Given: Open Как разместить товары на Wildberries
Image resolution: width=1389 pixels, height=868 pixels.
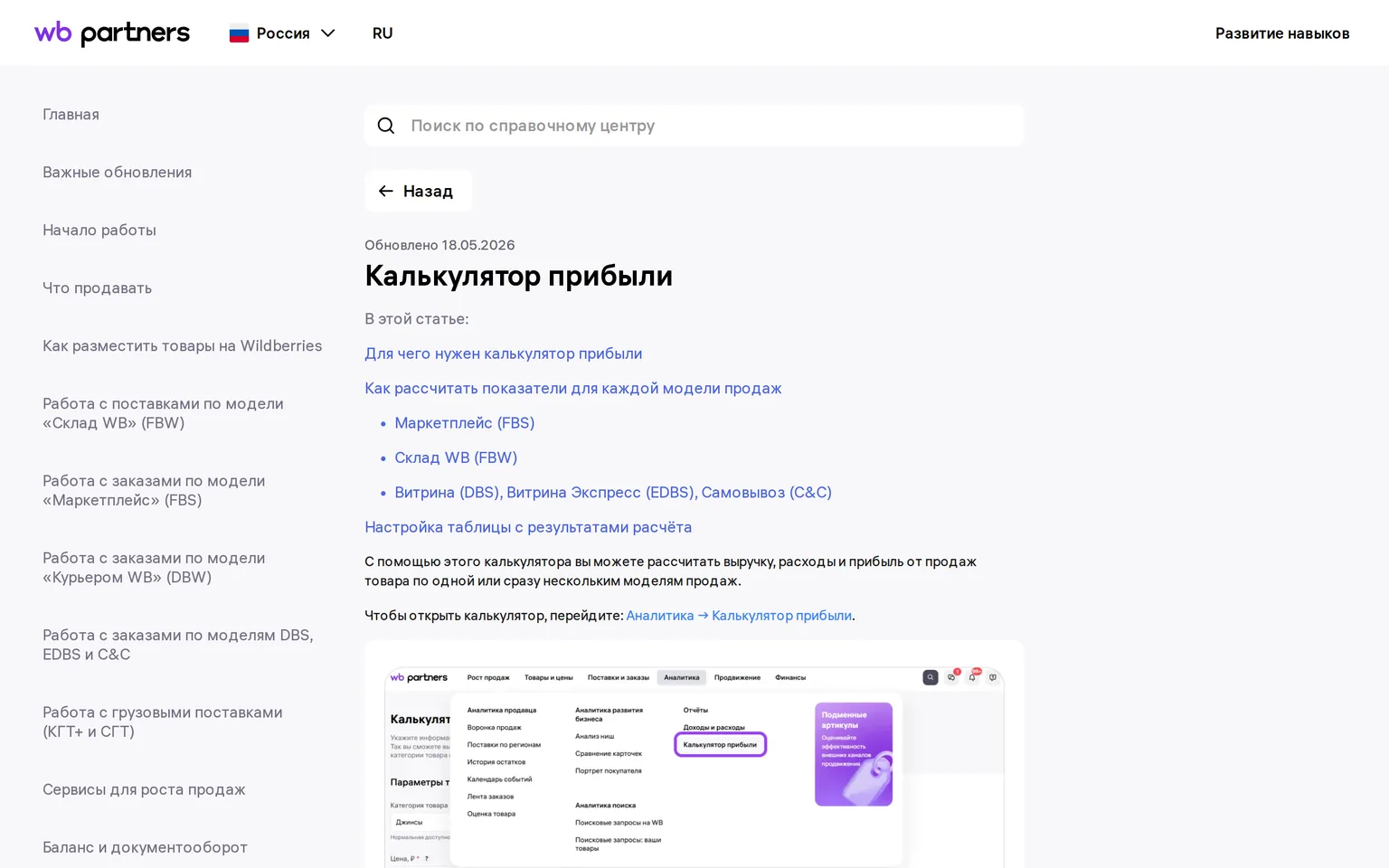Looking at the screenshot, I should point(182,345).
